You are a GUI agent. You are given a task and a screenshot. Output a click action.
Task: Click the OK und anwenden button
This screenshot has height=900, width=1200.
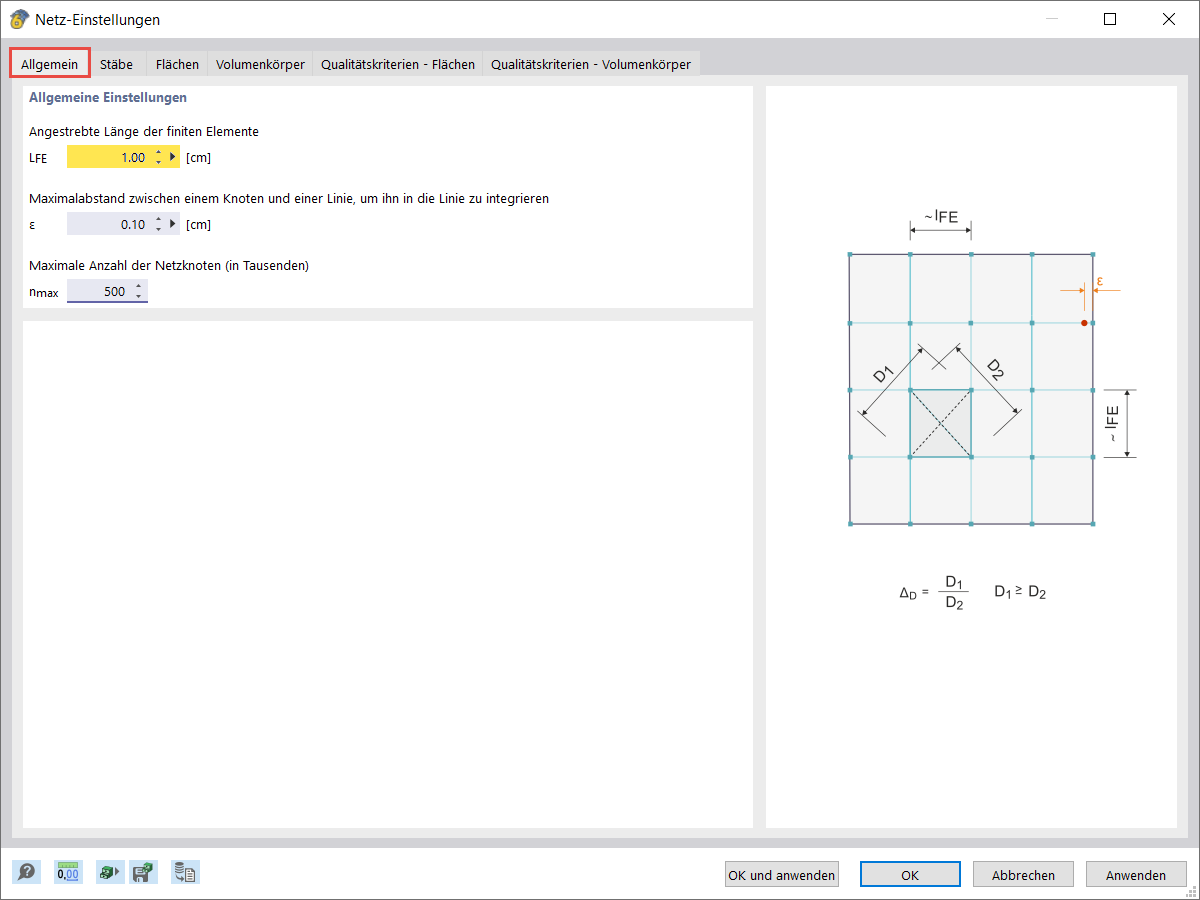point(782,874)
